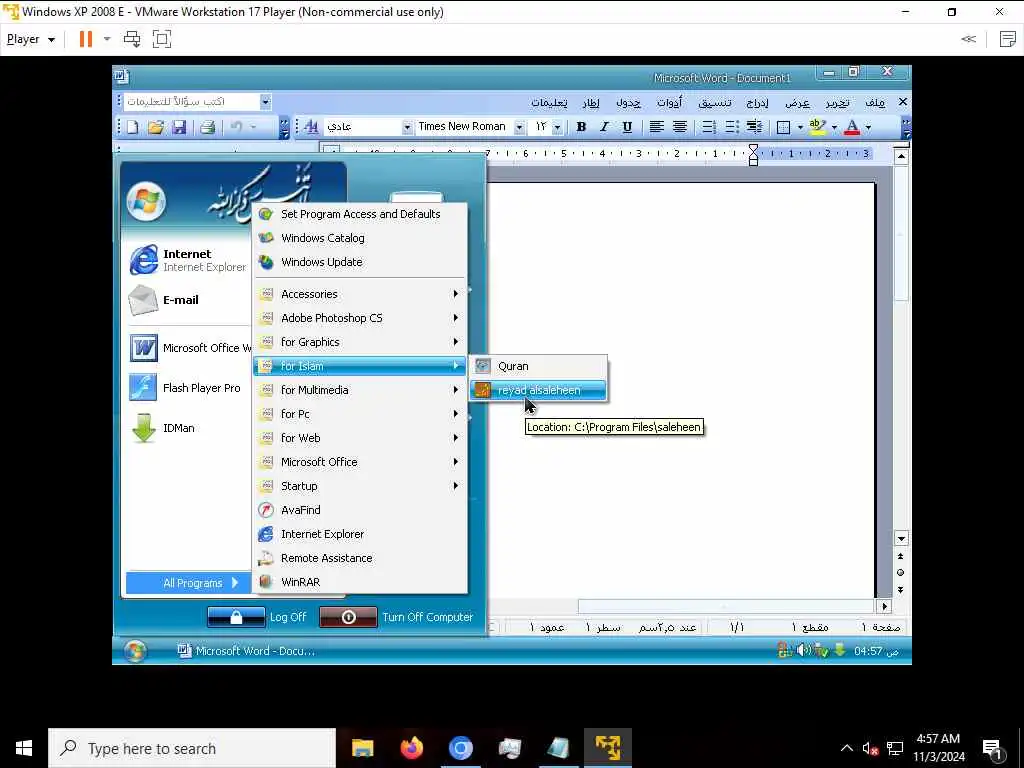Open the Times New Roman font dropdown

pos(519,127)
